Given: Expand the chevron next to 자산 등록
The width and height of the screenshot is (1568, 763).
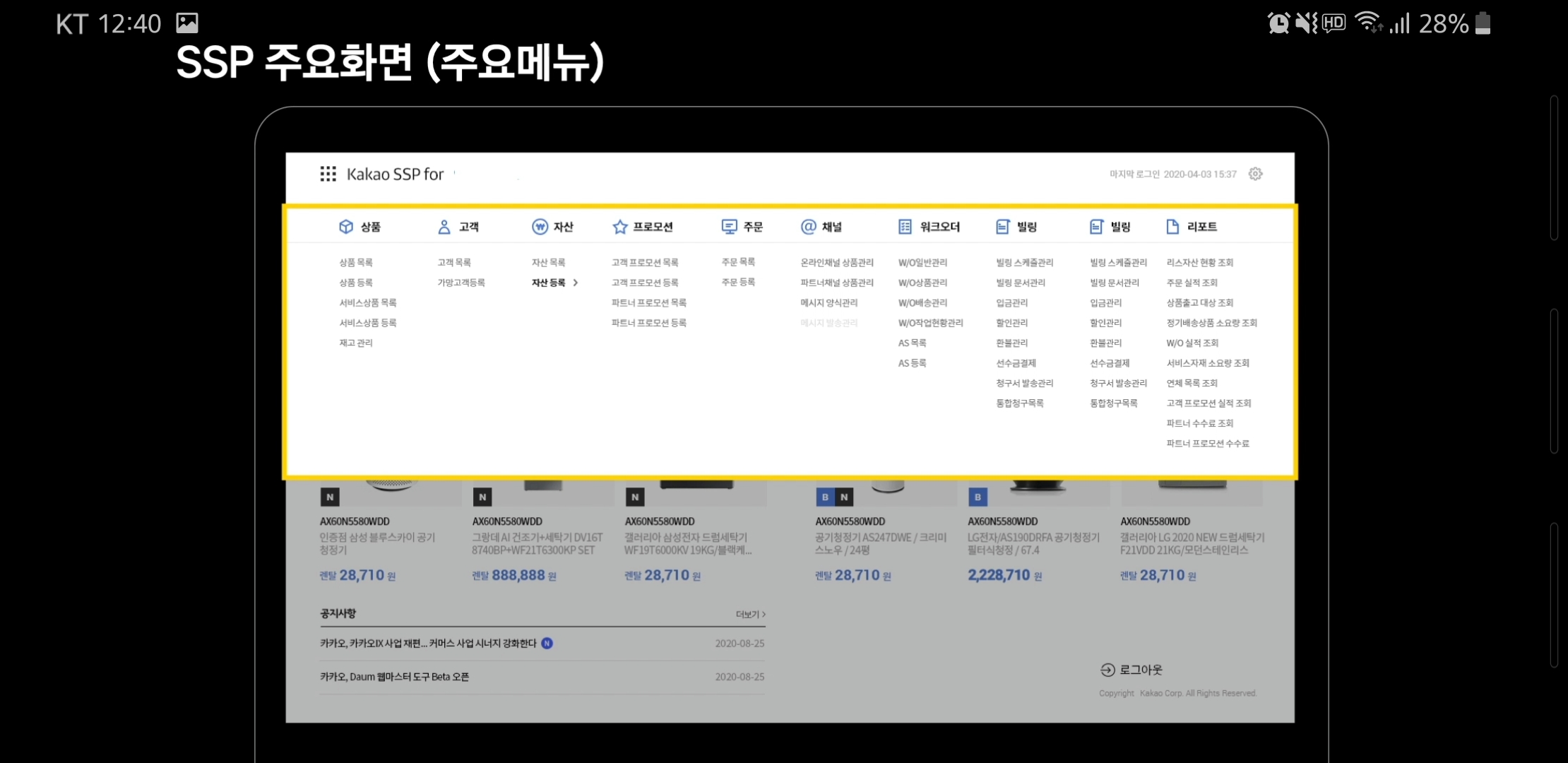Looking at the screenshot, I should [576, 283].
